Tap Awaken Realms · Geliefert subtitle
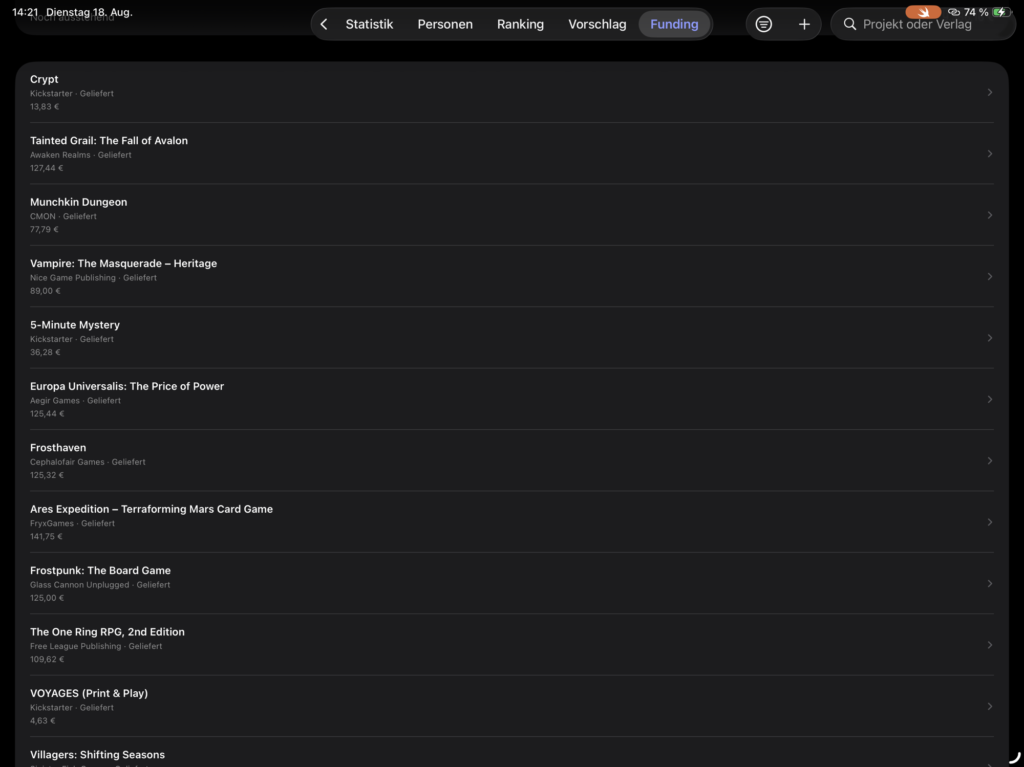Screen dimensions: 1024x767 [x=80, y=155]
